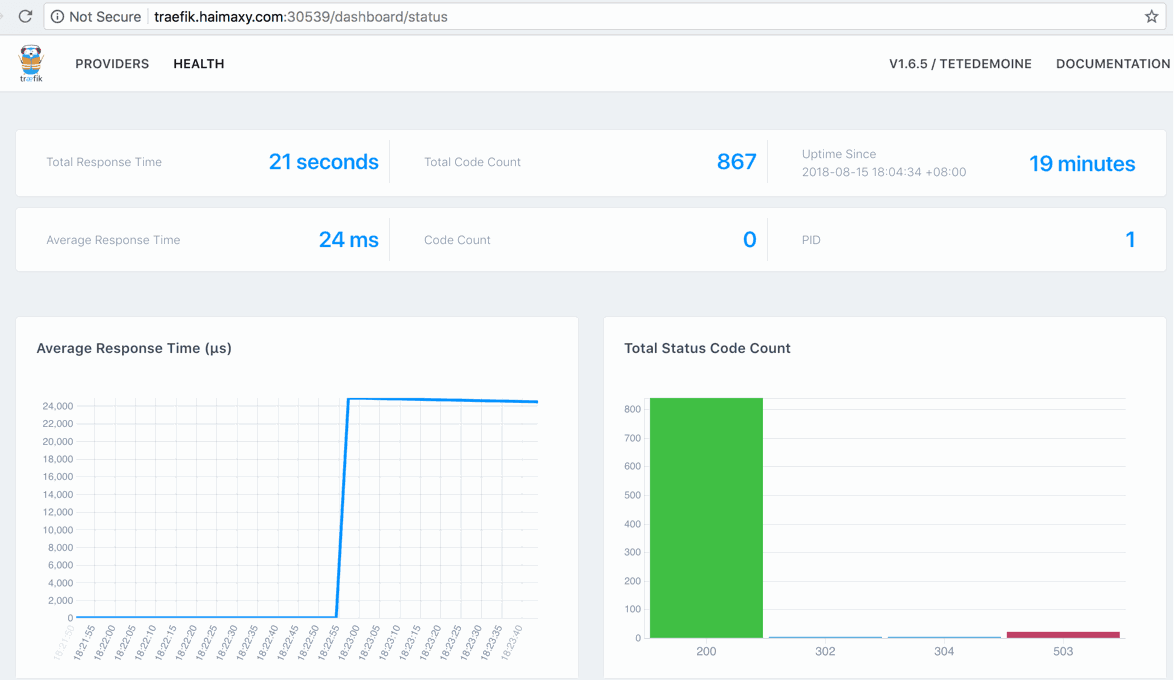The width and height of the screenshot is (1174, 680).
Task: Select the 302 label on the chart axis
Action: click(825, 651)
